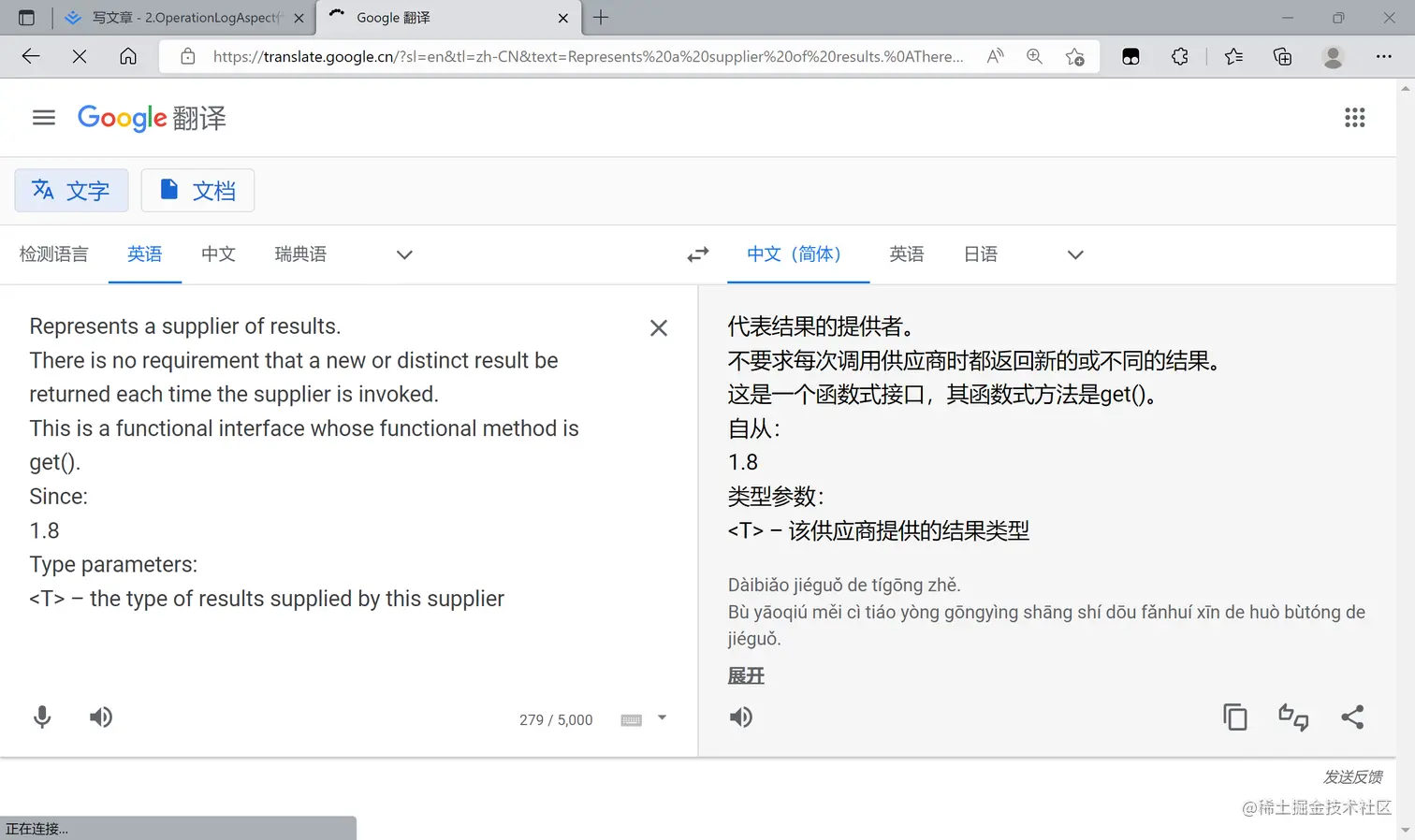Viewport: 1415px width, 840px height.
Task: Click the translated line 代表结果的提供者。
Action: 821,326
